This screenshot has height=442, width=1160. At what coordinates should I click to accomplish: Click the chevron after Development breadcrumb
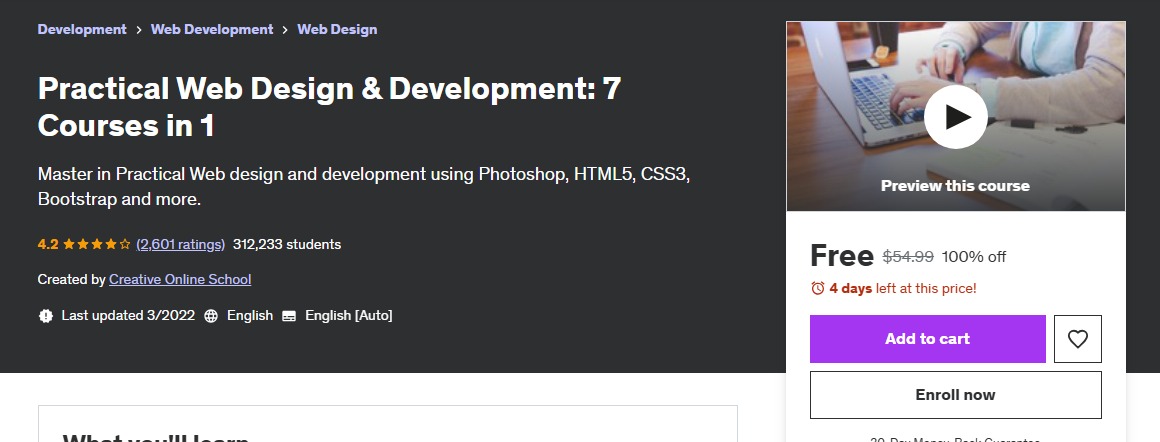click(139, 30)
